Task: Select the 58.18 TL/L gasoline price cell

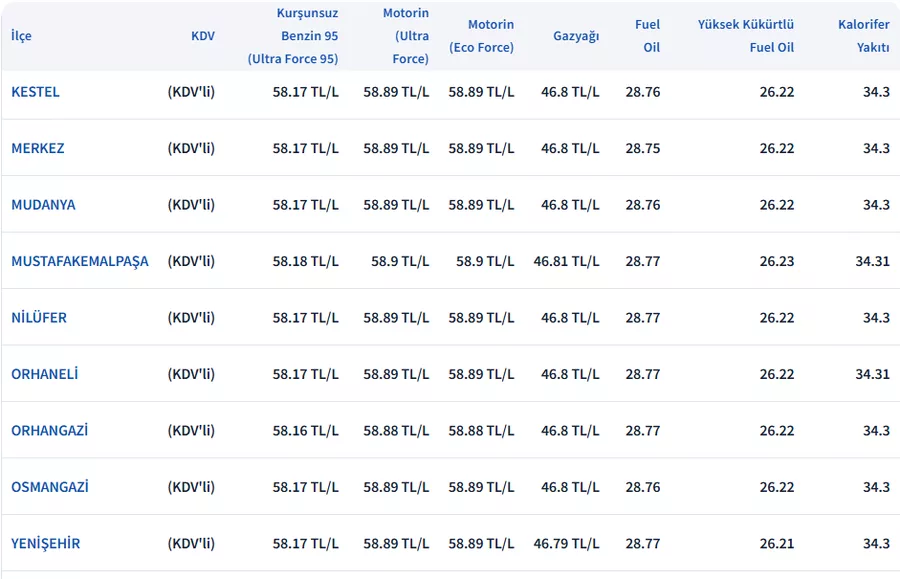Action: [x=305, y=261]
